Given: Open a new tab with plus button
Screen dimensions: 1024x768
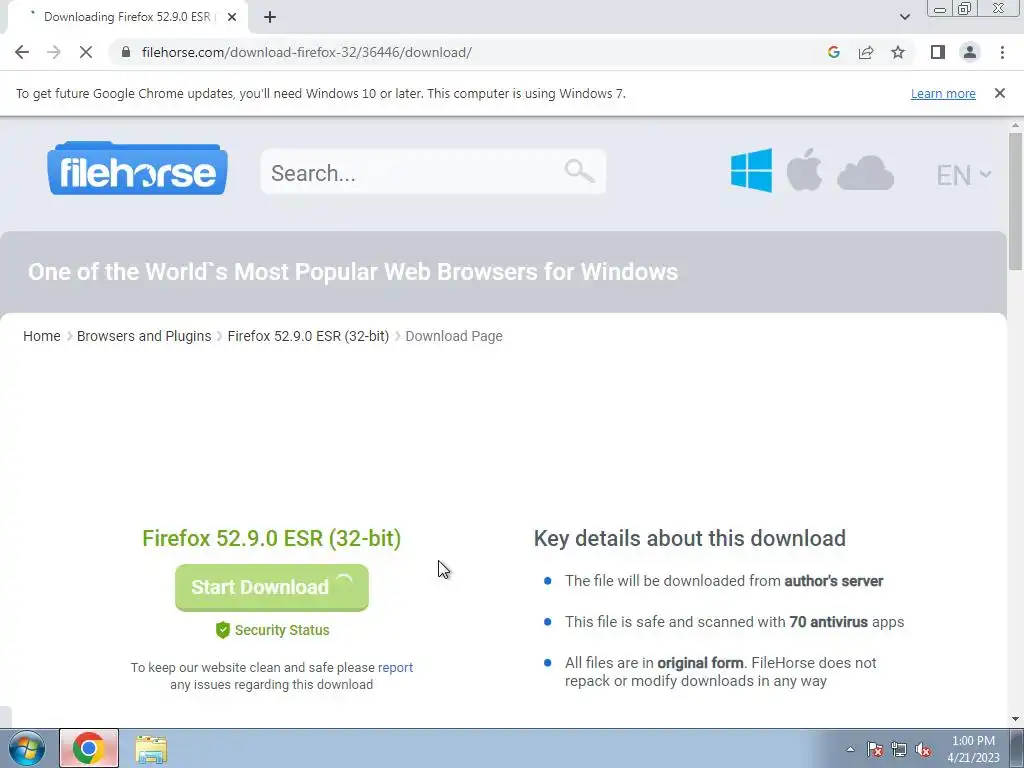Looking at the screenshot, I should [x=270, y=17].
